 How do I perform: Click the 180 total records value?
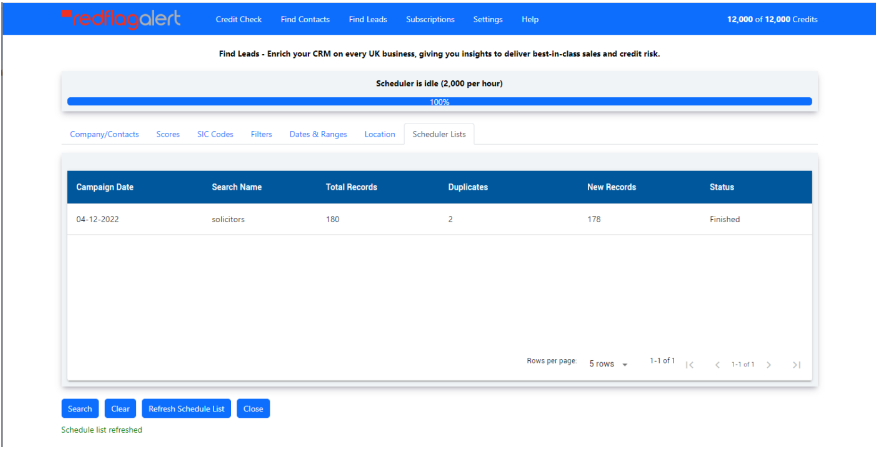pos(332,220)
